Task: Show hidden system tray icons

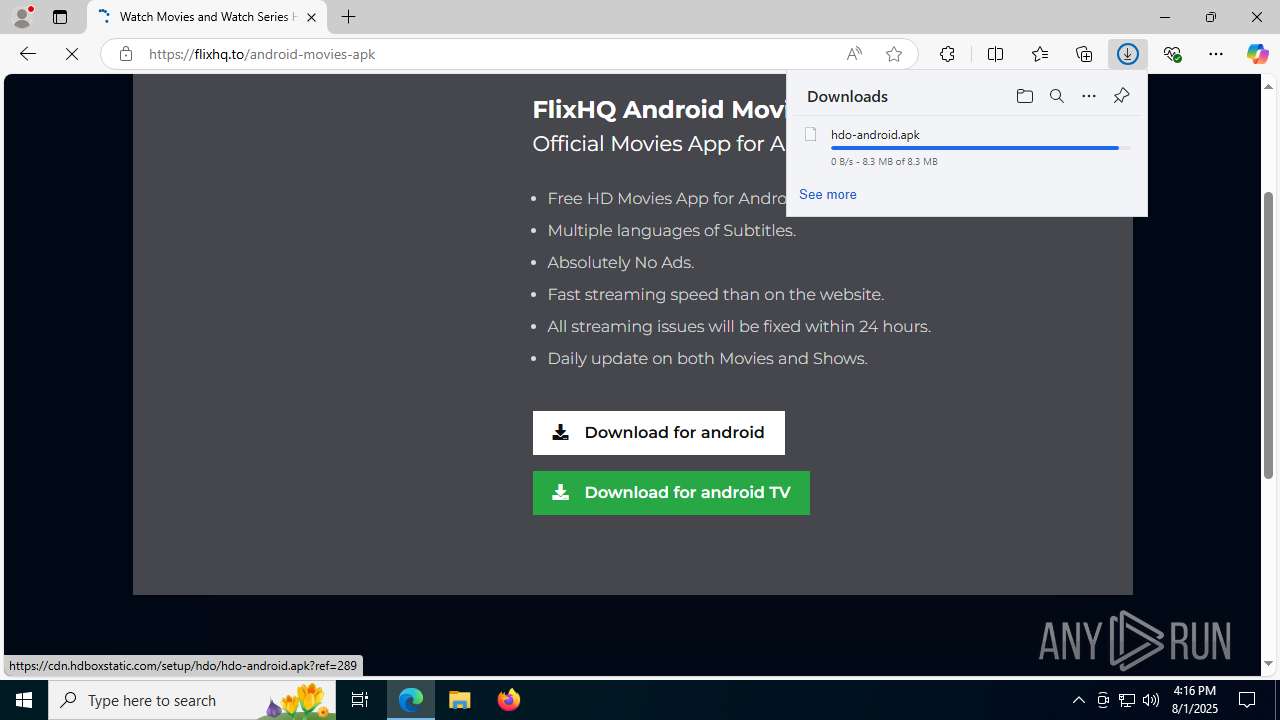Action: [1078, 700]
